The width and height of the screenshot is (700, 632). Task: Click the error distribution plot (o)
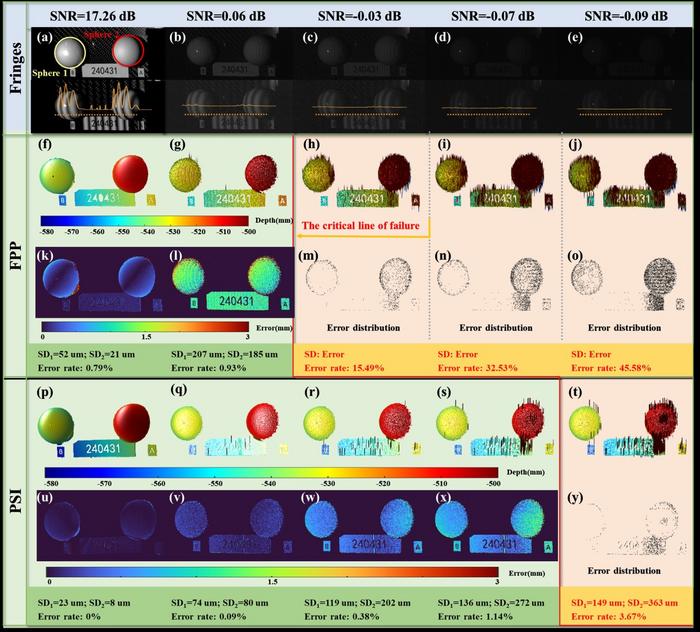(x=628, y=285)
